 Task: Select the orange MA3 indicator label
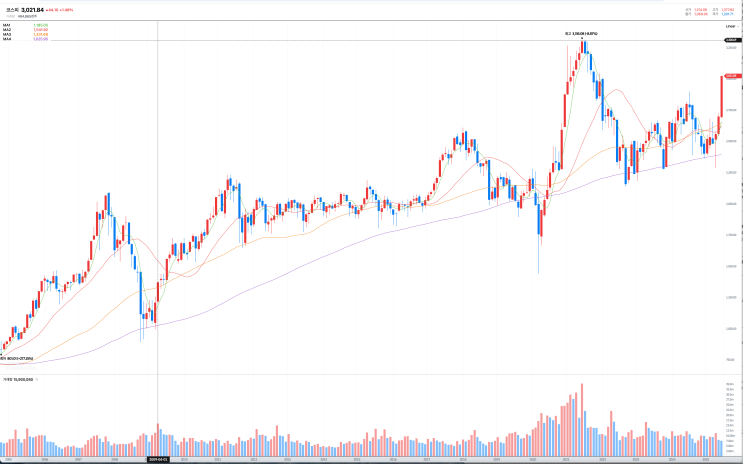(40, 35)
